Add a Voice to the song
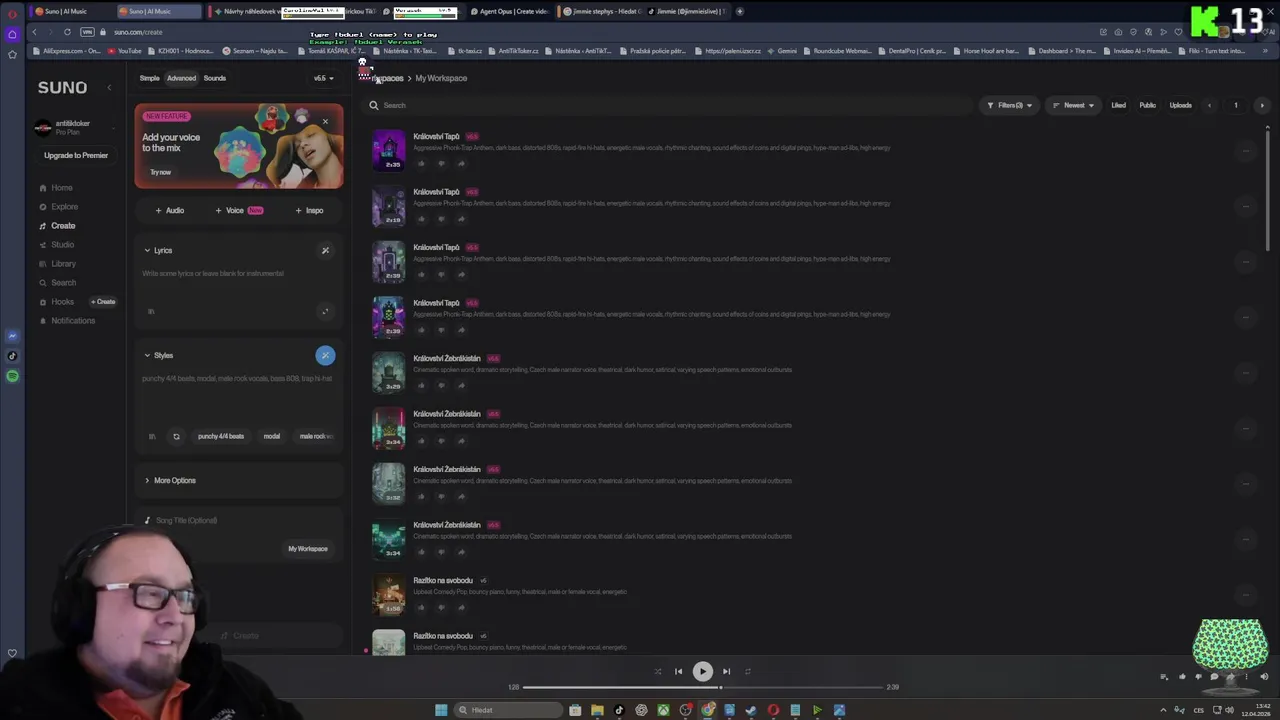Viewport: 1280px width, 720px height. [x=239, y=211]
